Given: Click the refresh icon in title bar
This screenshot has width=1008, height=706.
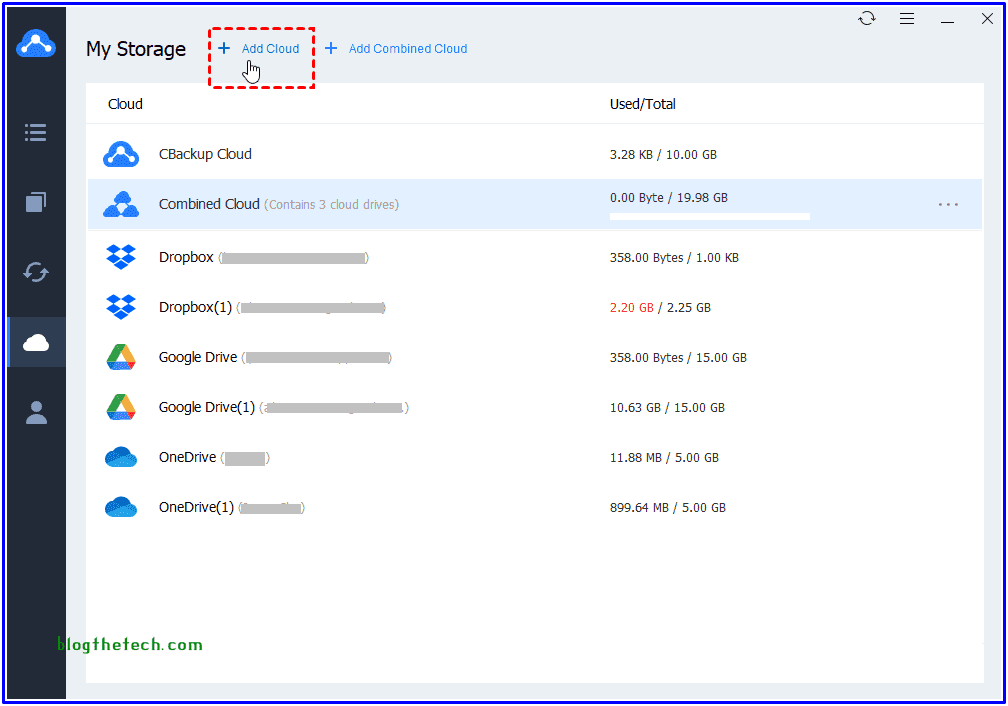Looking at the screenshot, I should (x=867, y=19).
